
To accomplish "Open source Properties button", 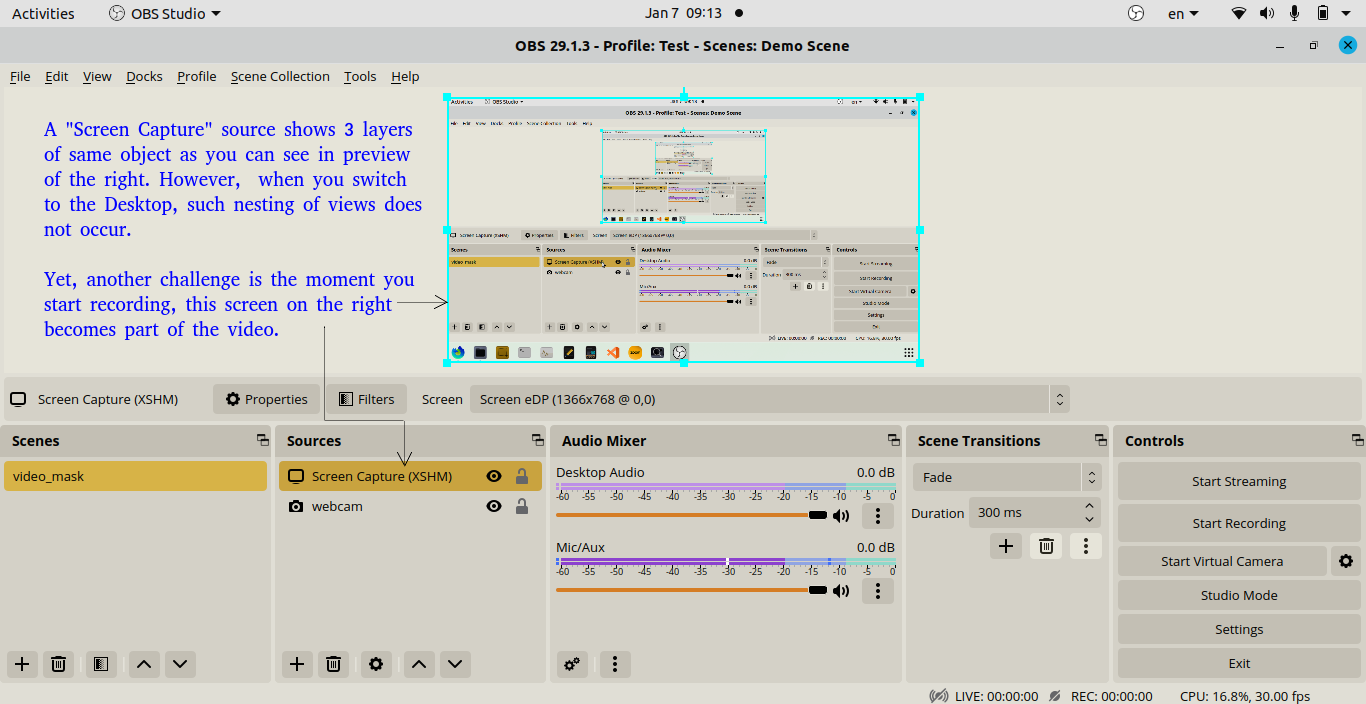I will tap(266, 399).
